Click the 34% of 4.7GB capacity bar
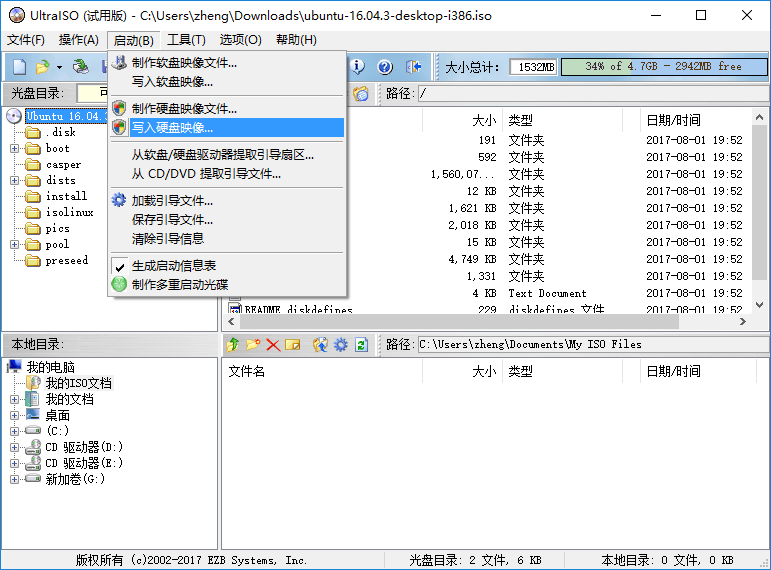 point(664,66)
